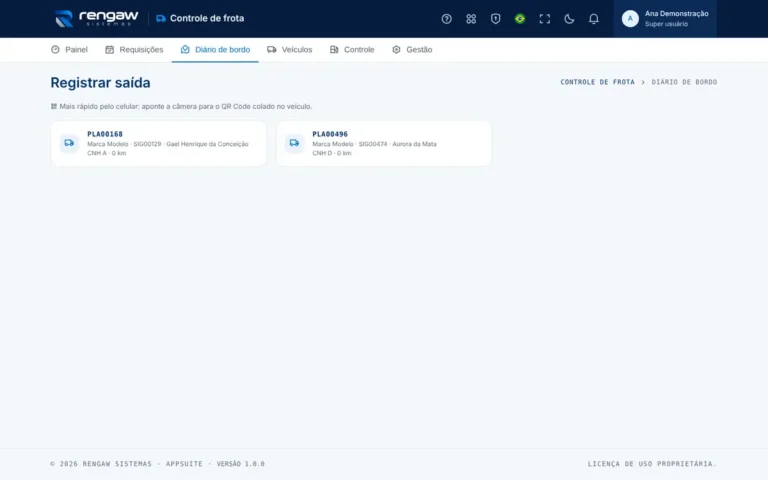Click the Diário de Bordo breadcrumb
The width and height of the screenshot is (768, 480).
coord(684,82)
